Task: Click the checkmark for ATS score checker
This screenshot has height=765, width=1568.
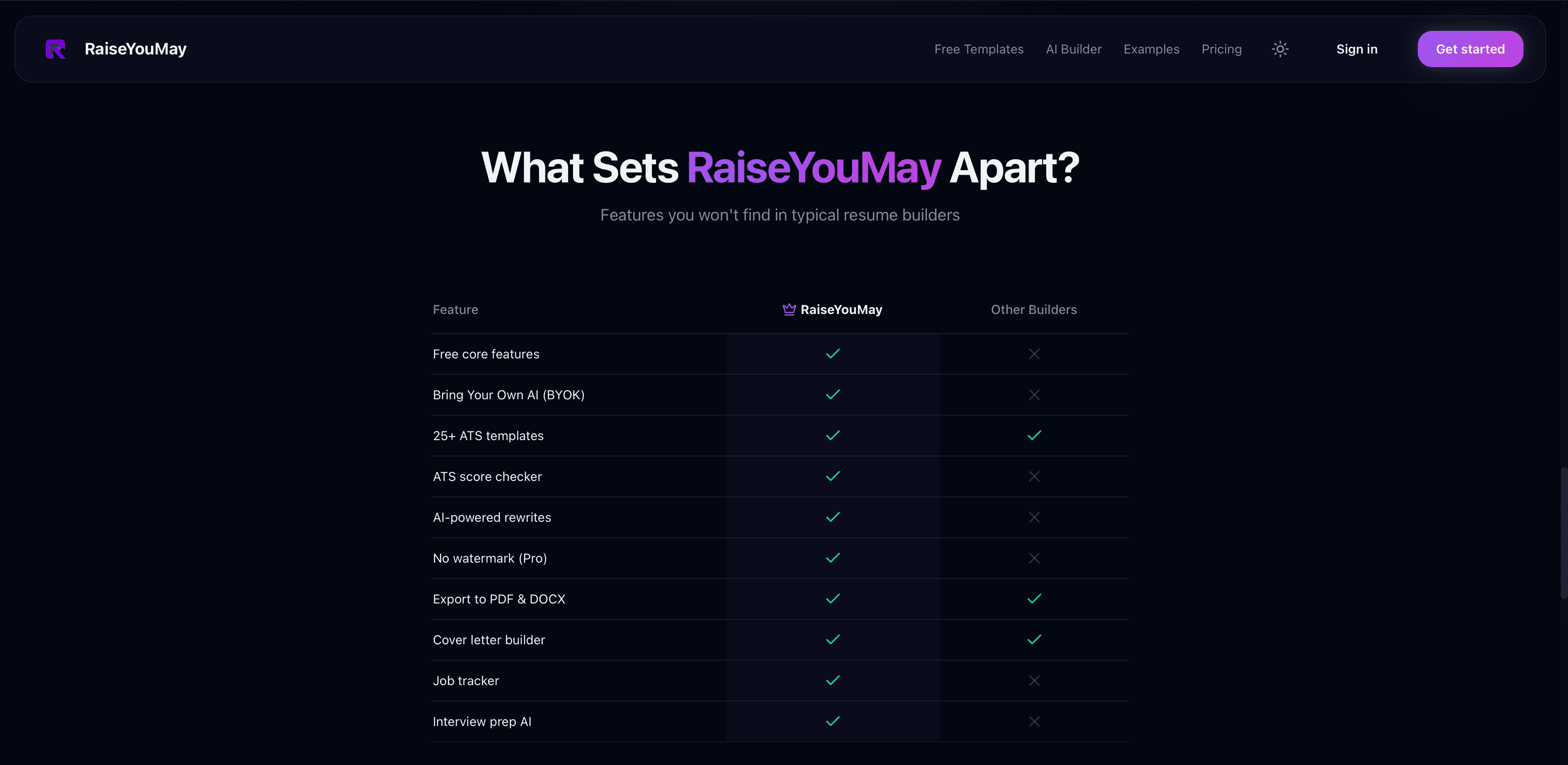Action: pyautogui.click(x=833, y=476)
